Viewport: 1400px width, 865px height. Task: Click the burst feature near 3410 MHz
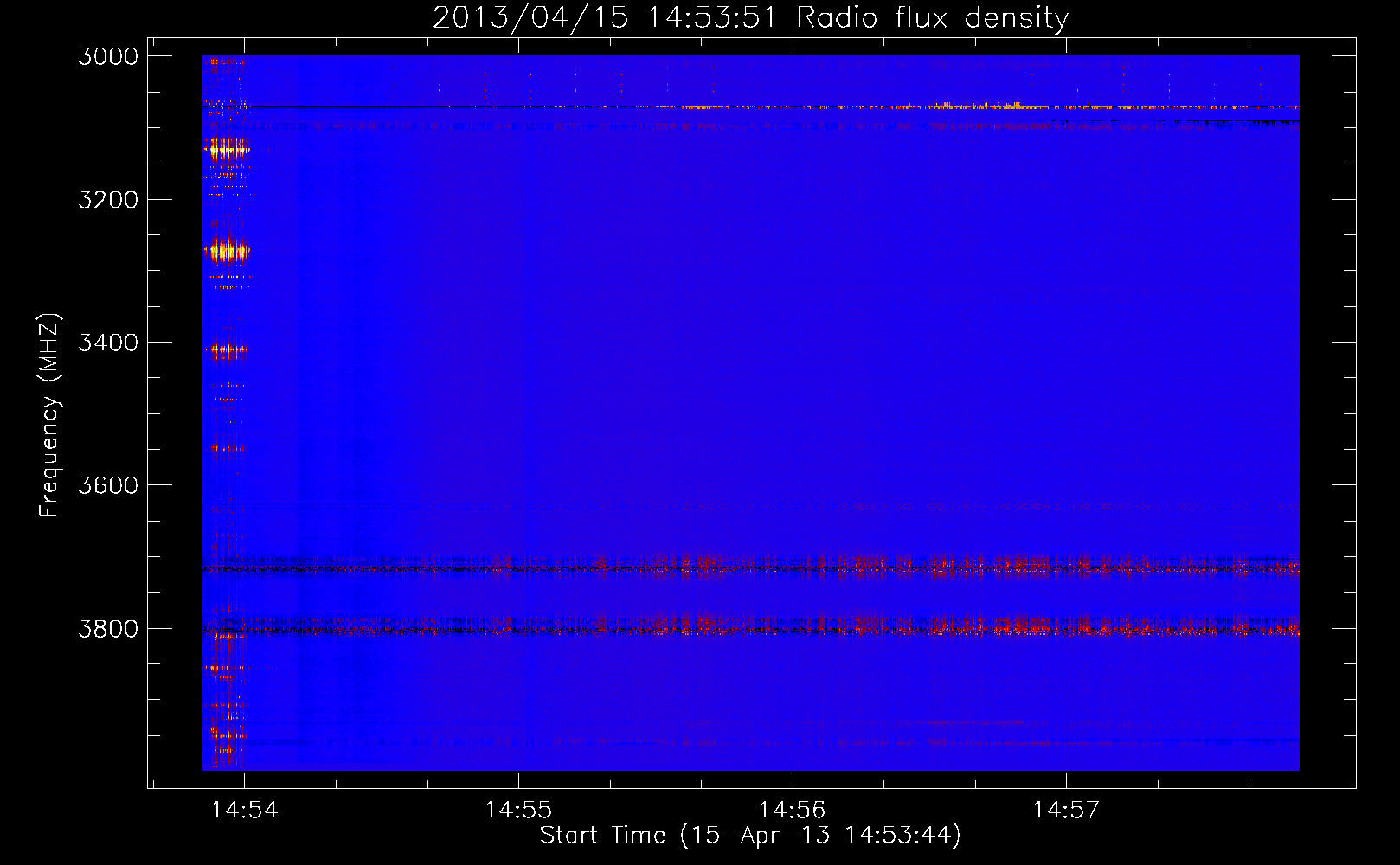227,350
